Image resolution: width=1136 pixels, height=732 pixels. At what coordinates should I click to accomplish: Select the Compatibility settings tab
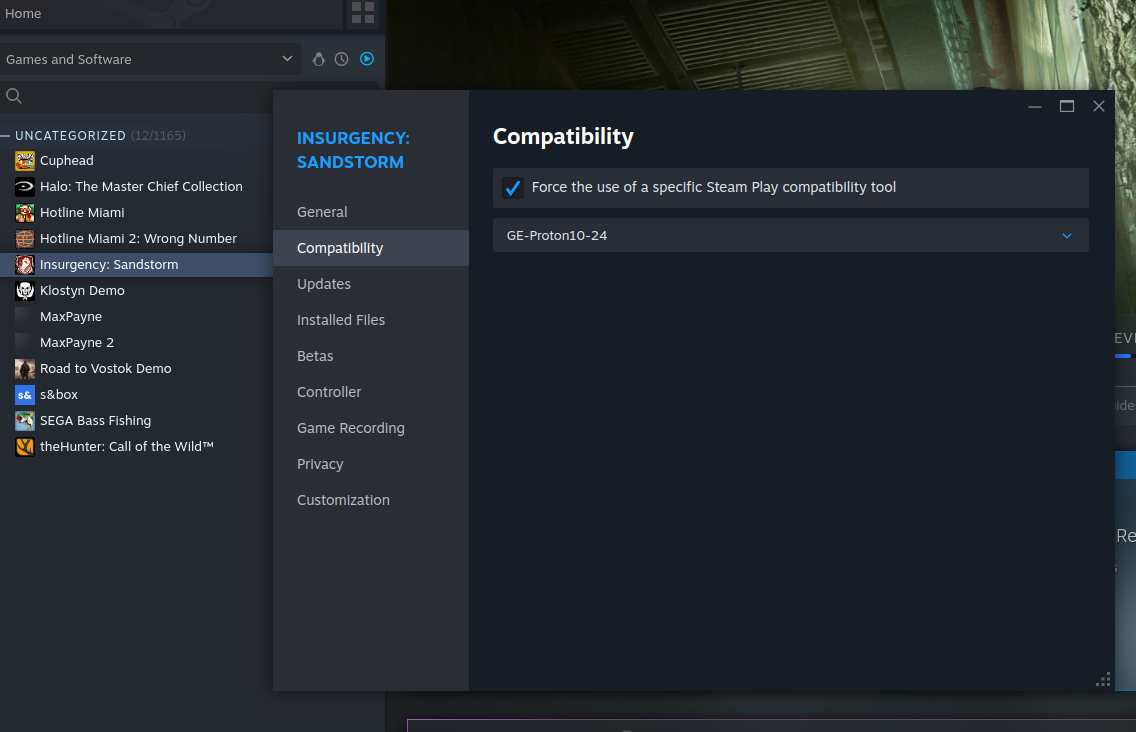point(371,248)
